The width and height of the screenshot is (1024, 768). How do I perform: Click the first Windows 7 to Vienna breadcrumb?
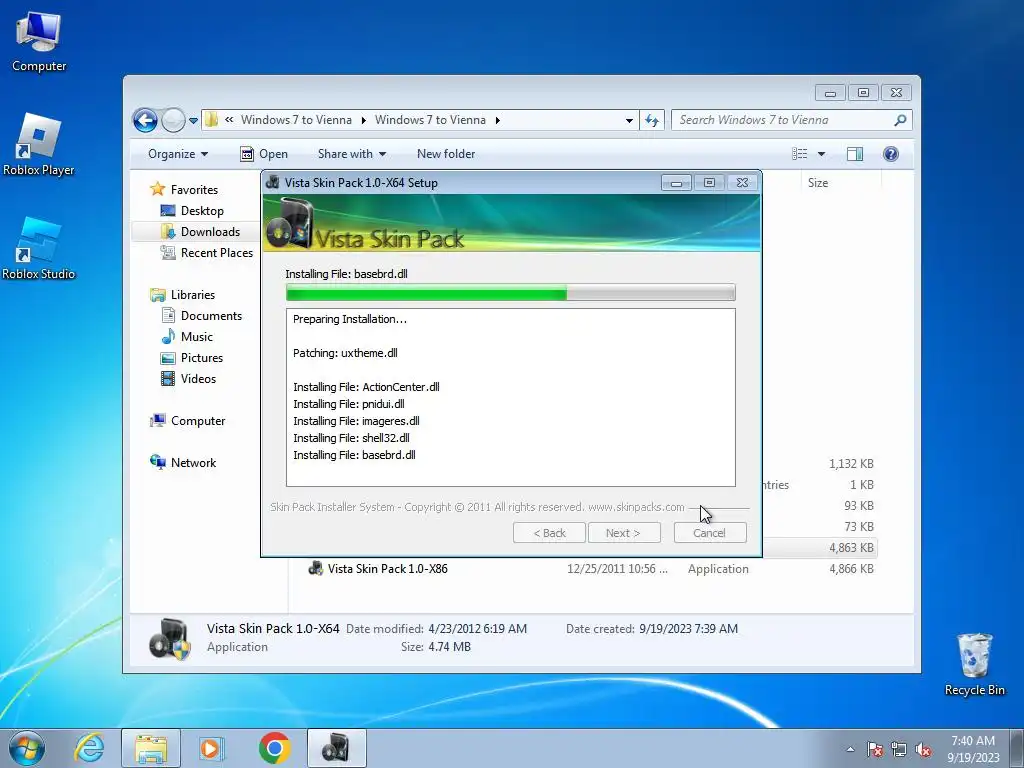click(296, 120)
